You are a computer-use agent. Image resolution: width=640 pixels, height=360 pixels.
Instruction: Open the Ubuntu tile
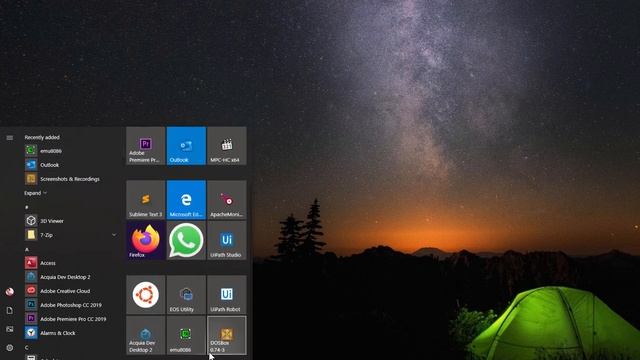pyautogui.click(x=146, y=295)
